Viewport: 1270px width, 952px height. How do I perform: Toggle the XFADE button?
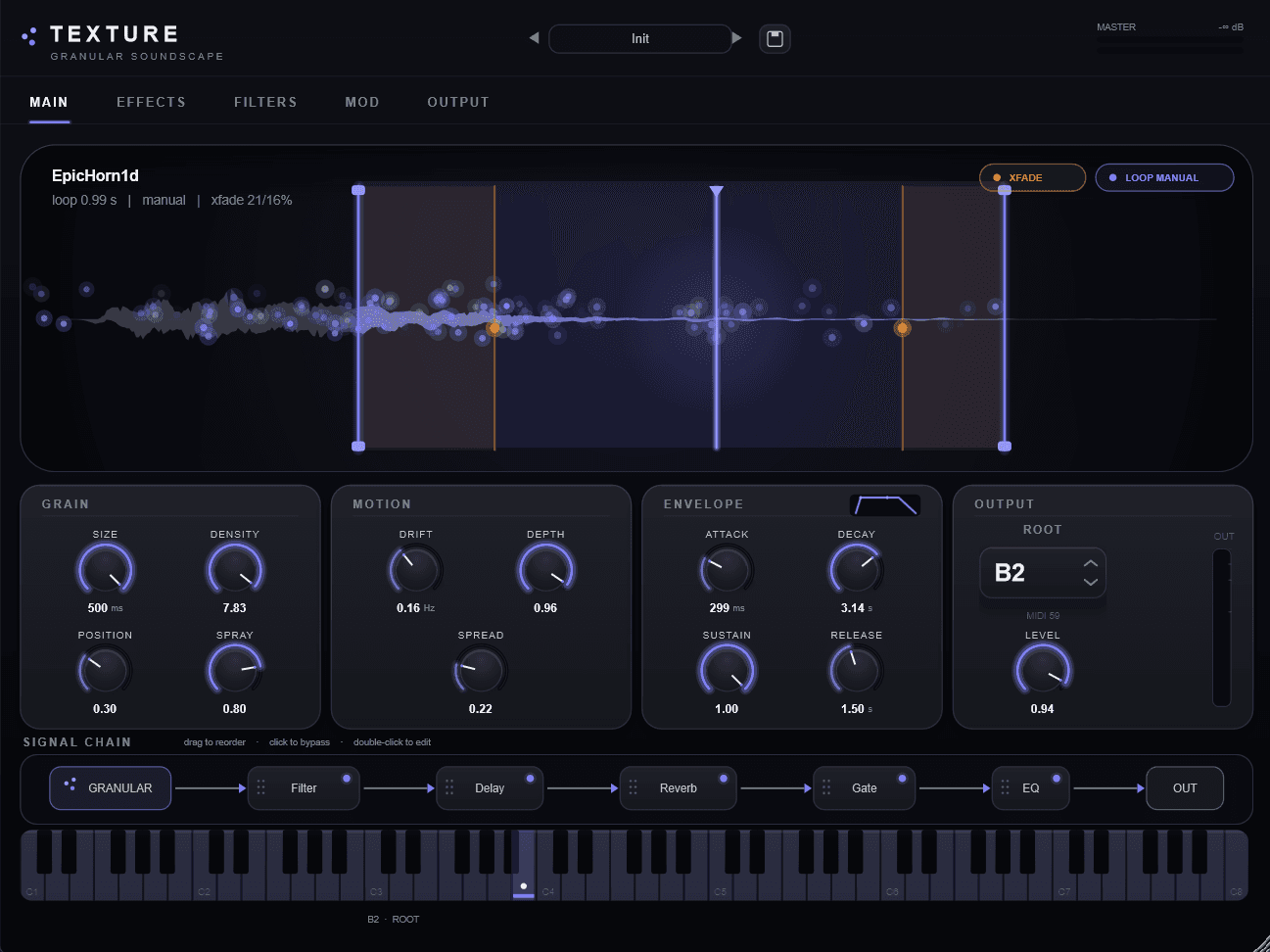[x=1032, y=177]
